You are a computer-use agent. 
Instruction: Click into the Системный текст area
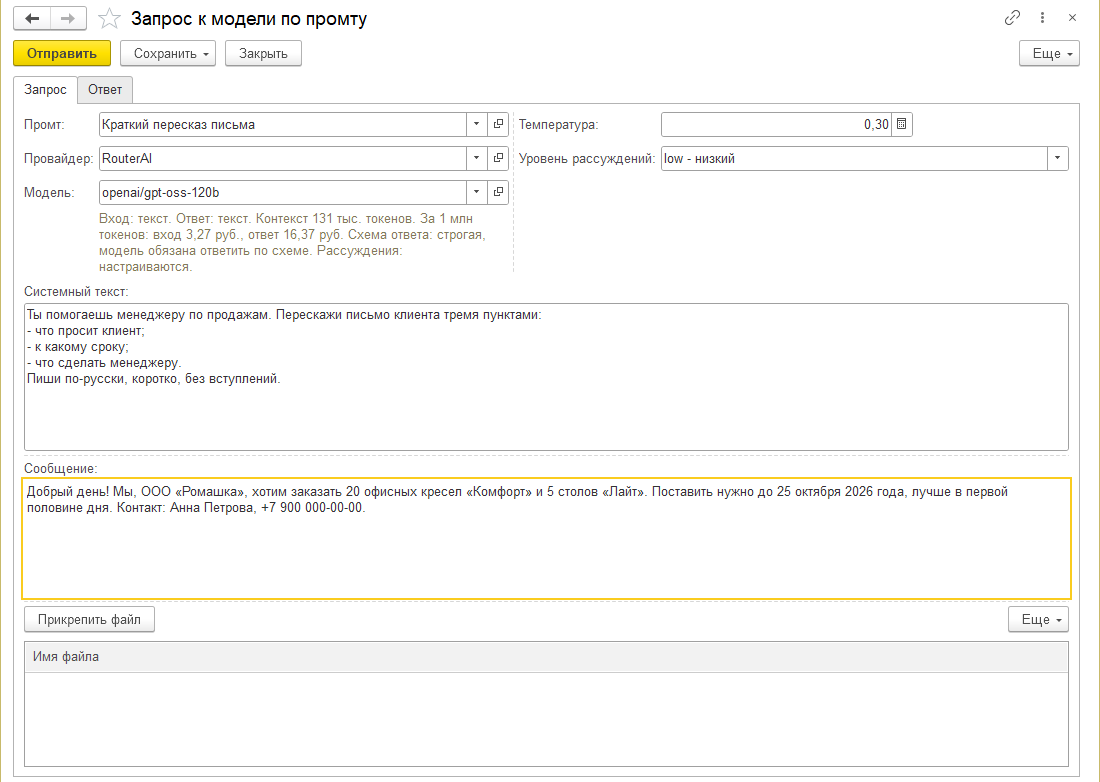pyautogui.click(x=546, y=377)
